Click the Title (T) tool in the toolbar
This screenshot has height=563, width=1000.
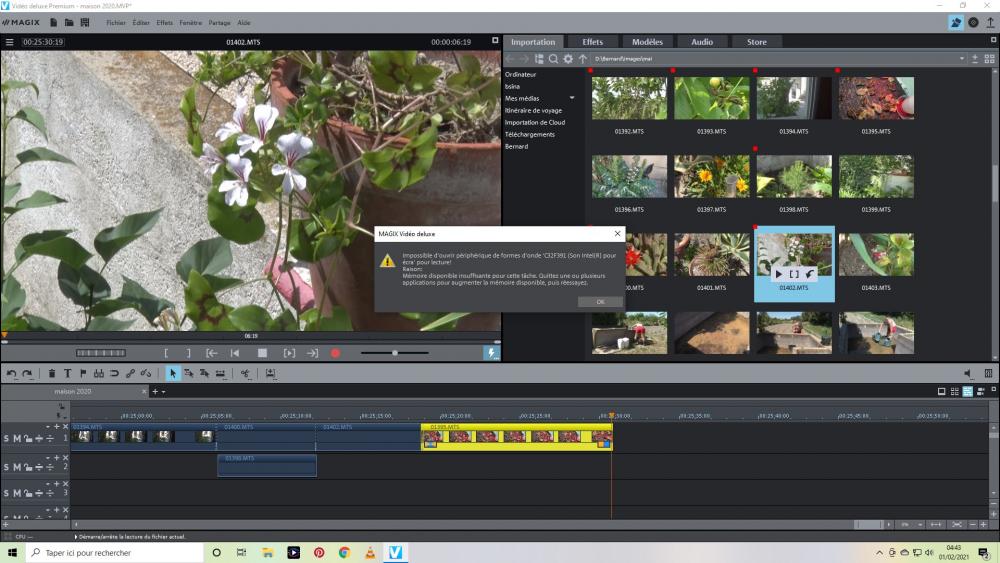[68, 373]
